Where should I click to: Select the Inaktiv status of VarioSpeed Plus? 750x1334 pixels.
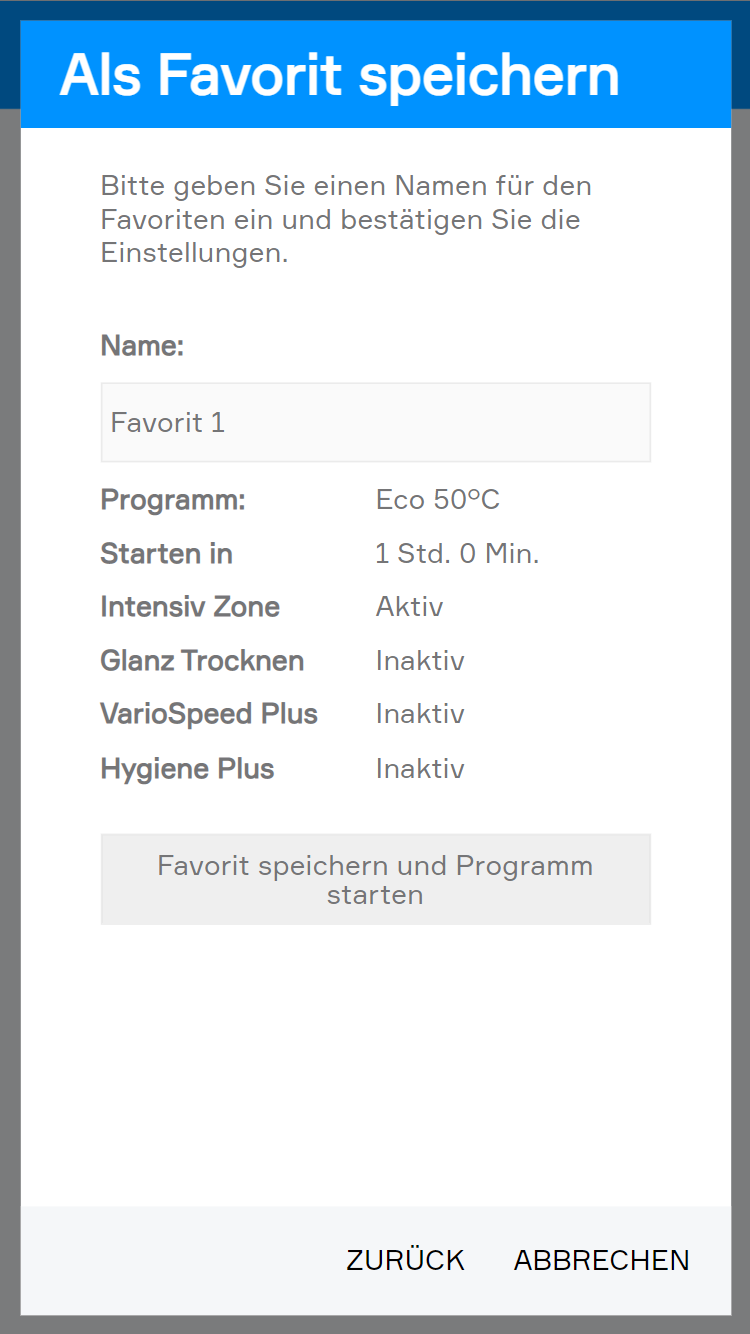420,714
